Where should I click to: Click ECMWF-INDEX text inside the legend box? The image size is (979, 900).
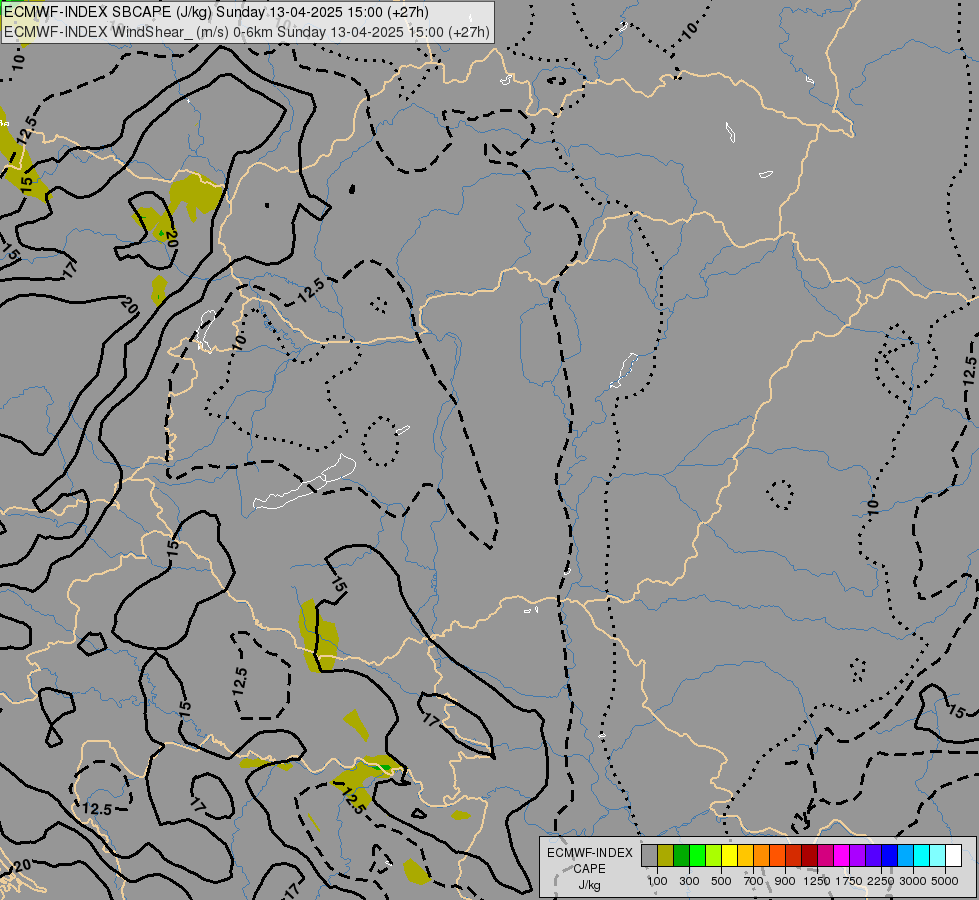pos(590,853)
